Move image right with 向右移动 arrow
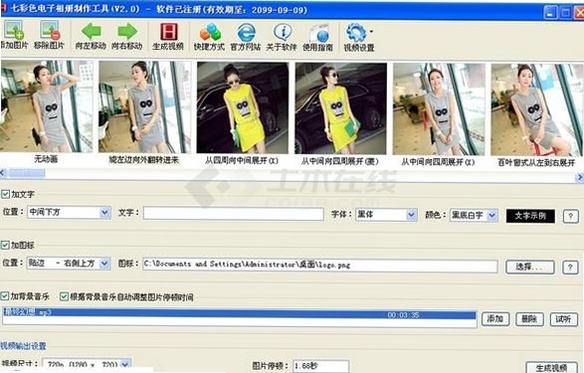 click(x=127, y=32)
